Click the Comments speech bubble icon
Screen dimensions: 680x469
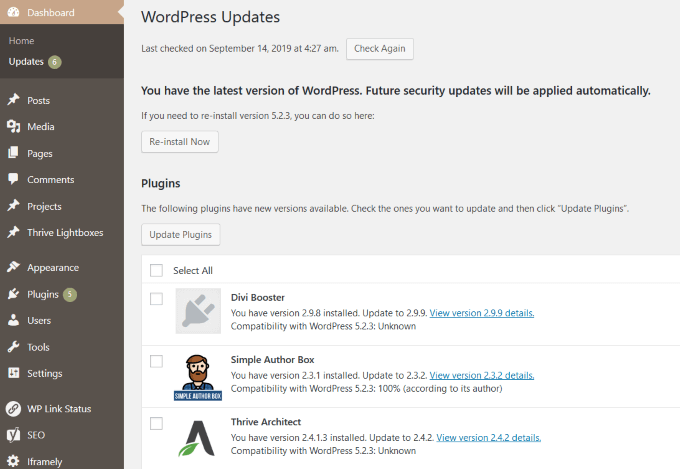[x=13, y=180]
